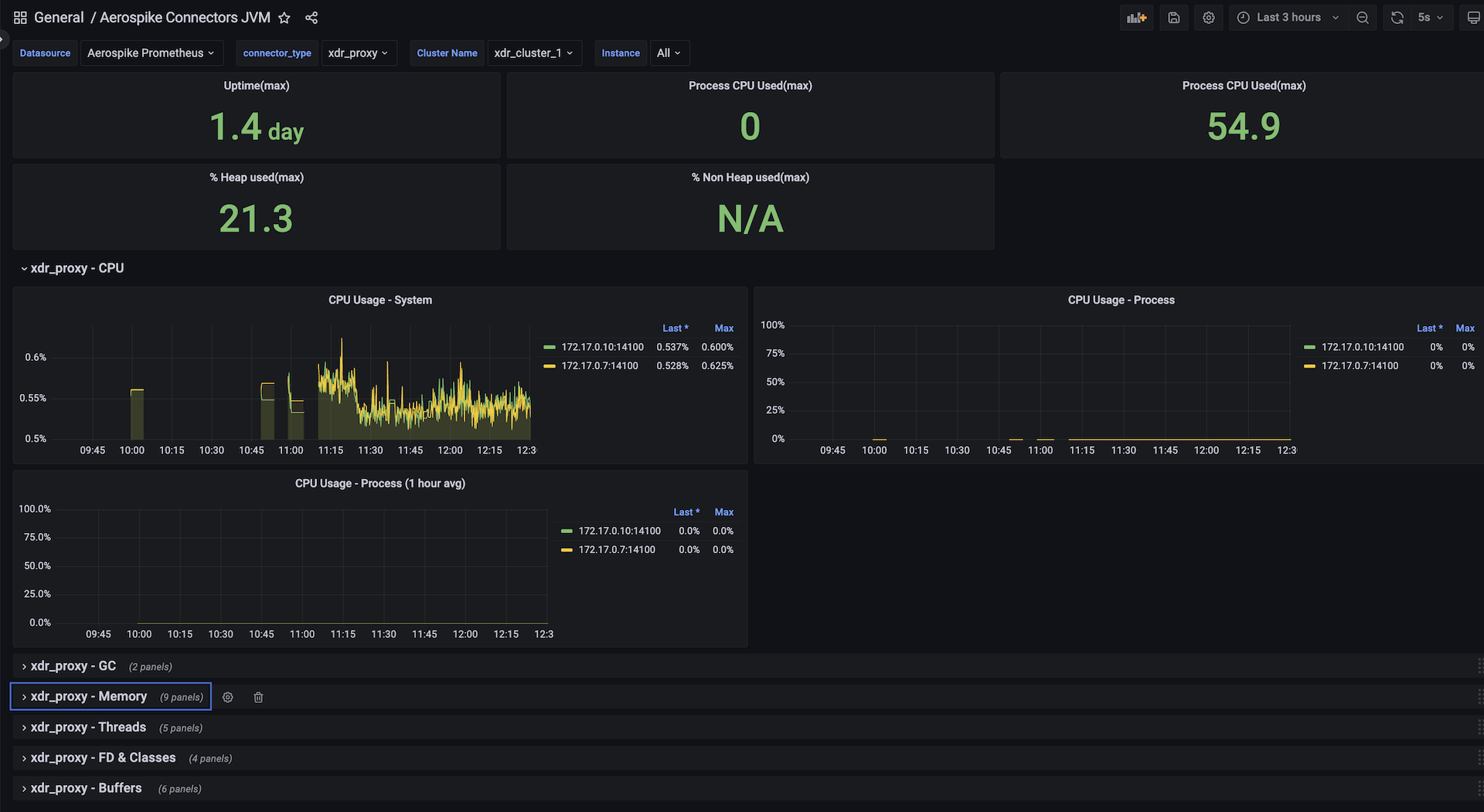Open xdr_proxy - Memory row options gear
This screenshot has height=812, width=1484.
[x=228, y=697]
